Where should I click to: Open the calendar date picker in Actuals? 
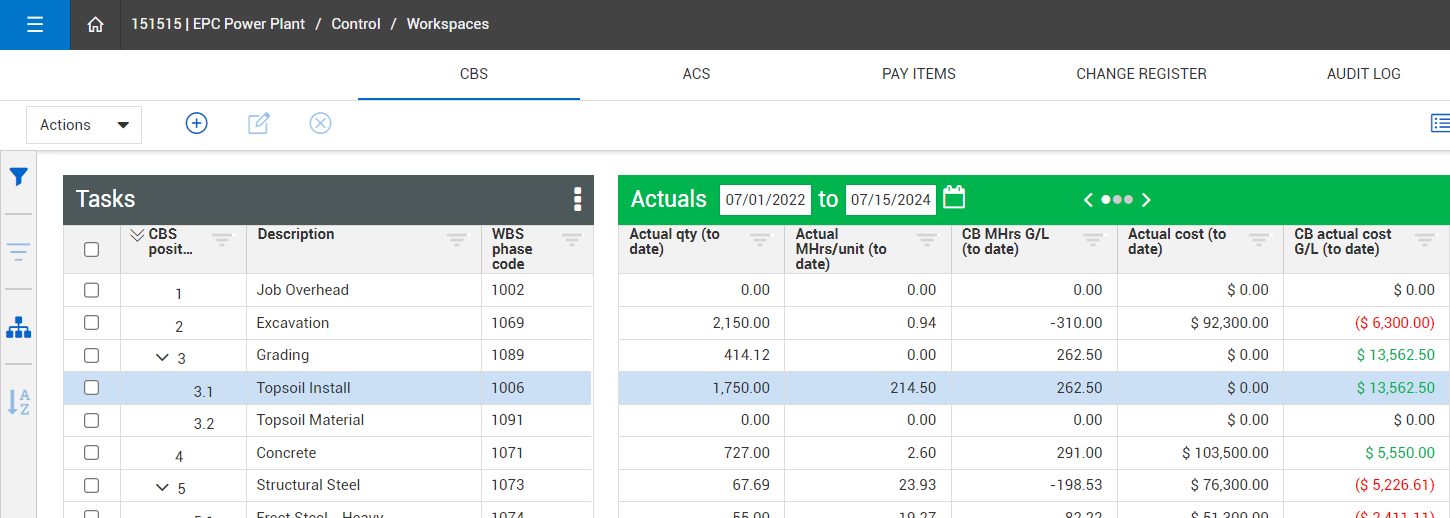pos(954,198)
